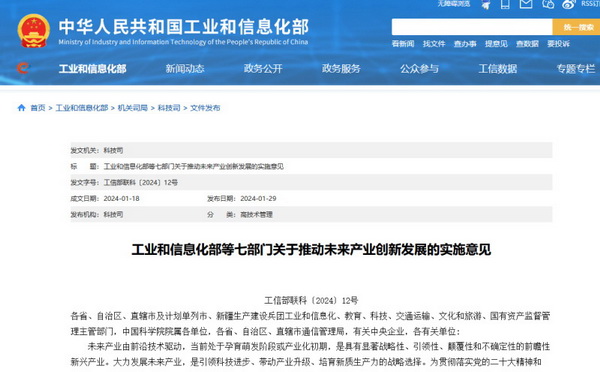This screenshot has width=600, height=372.
Task: Click the 发文机关 科技司 row
Action: [x=311, y=150]
